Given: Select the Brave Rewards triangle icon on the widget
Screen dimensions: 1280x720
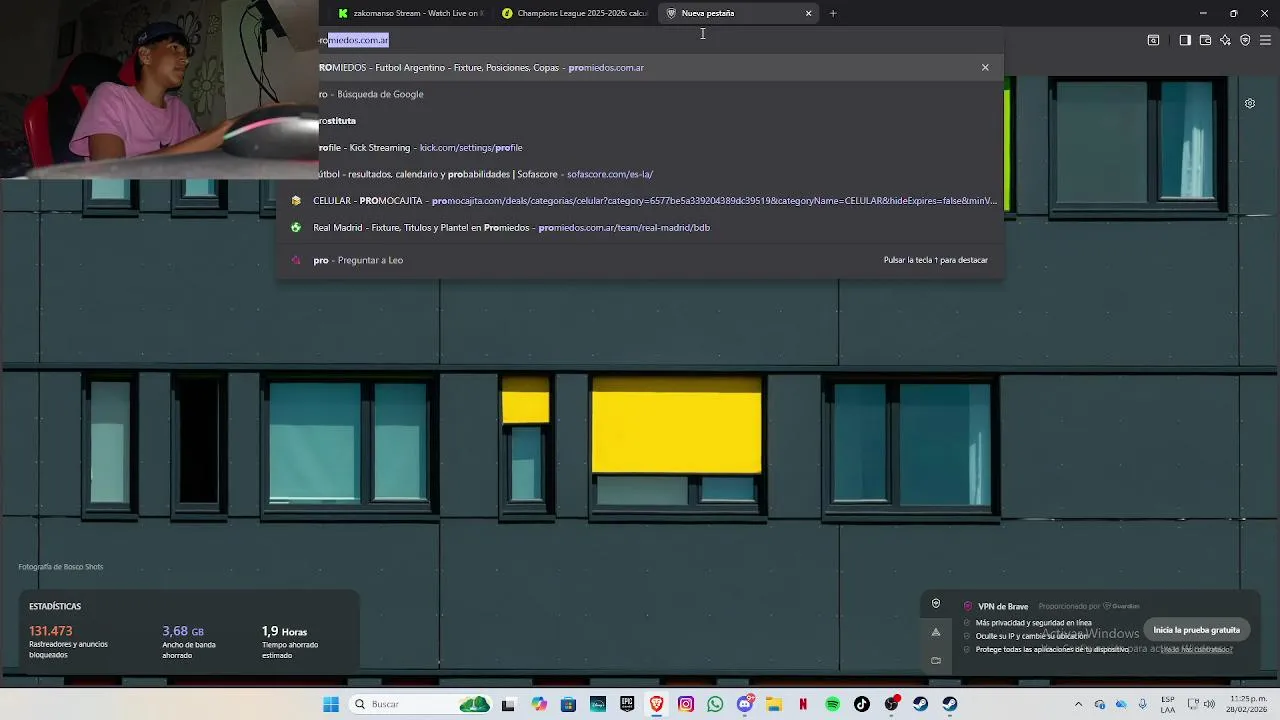Looking at the screenshot, I should 936,632.
